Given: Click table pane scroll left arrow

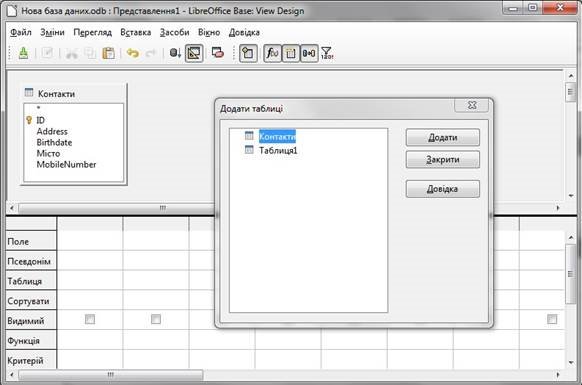Looking at the screenshot, I should [x=12, y=208].
